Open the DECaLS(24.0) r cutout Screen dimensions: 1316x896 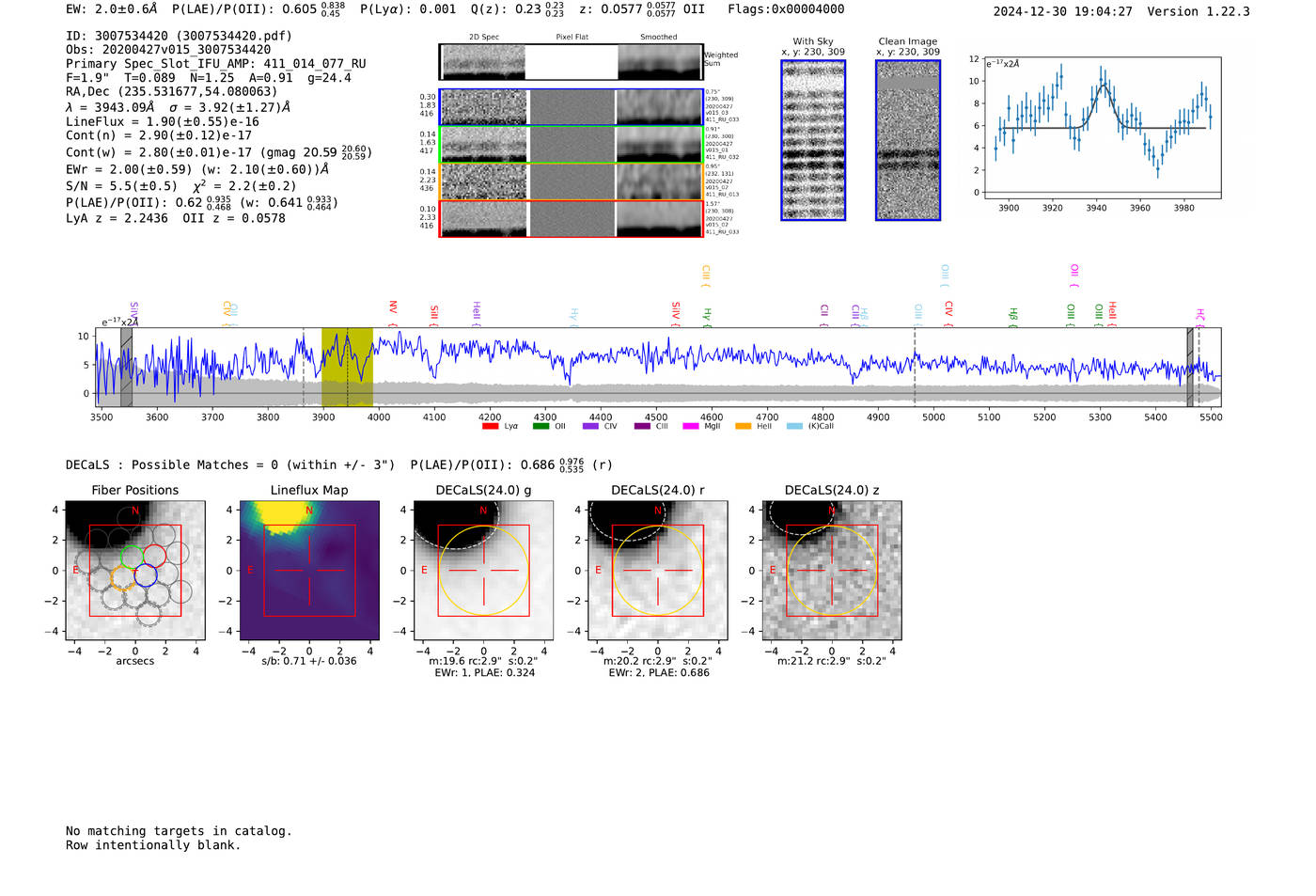657,571
